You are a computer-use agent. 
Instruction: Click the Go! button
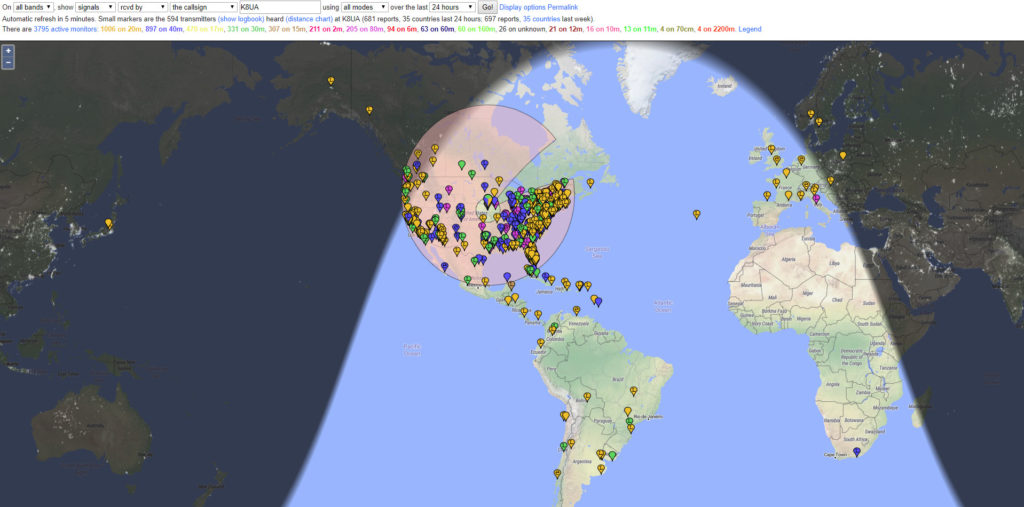tap(487, 7)
